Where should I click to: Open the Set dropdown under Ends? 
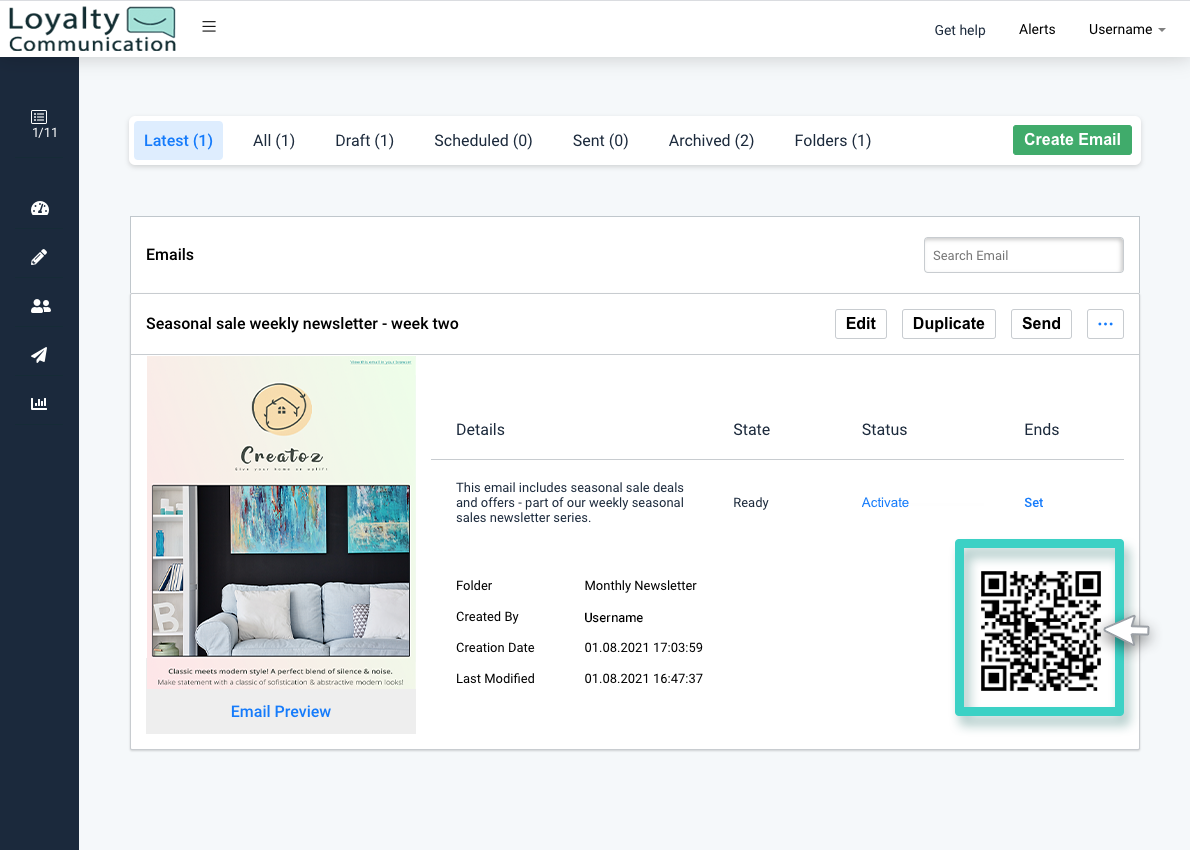(1033, 502)
